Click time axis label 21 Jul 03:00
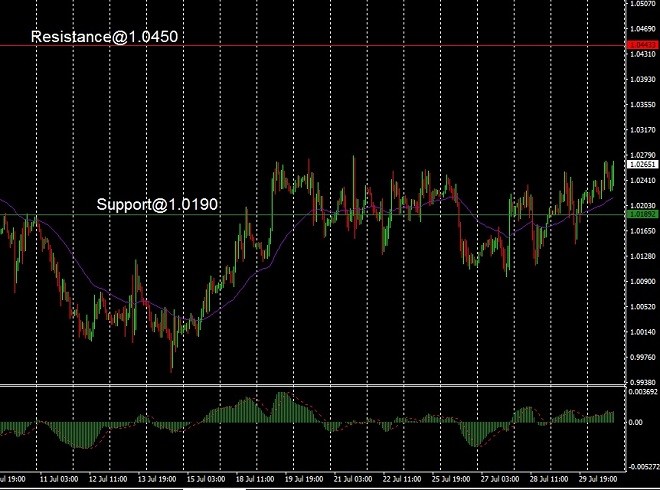The image size is (660, 490). (353, 479)
